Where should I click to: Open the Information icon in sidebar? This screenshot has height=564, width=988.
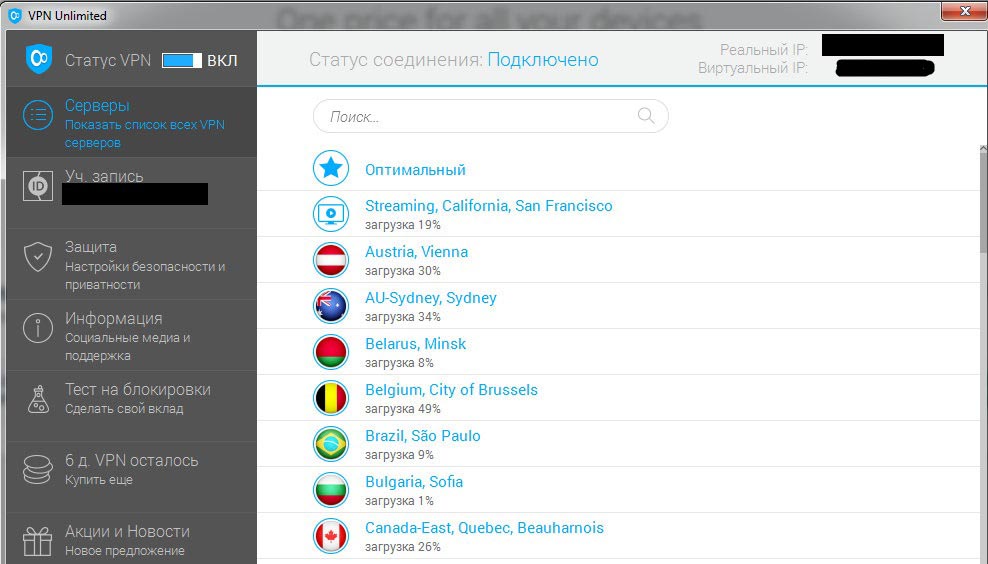(38, 327)
